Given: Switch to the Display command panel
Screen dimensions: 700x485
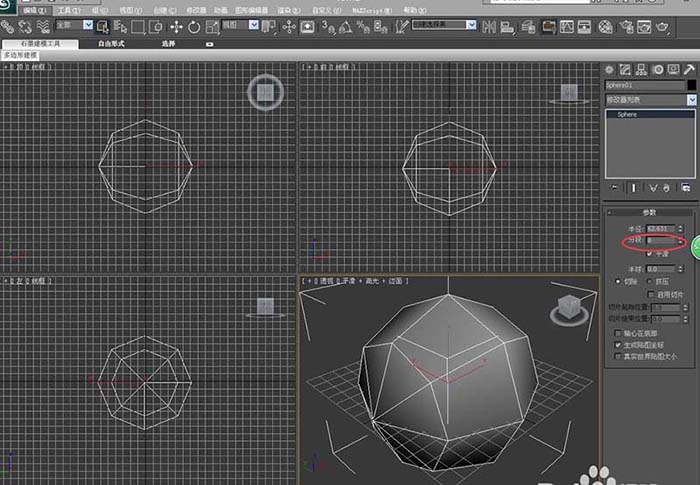Looking at the screenshot, I should click(x=674, y=69).
